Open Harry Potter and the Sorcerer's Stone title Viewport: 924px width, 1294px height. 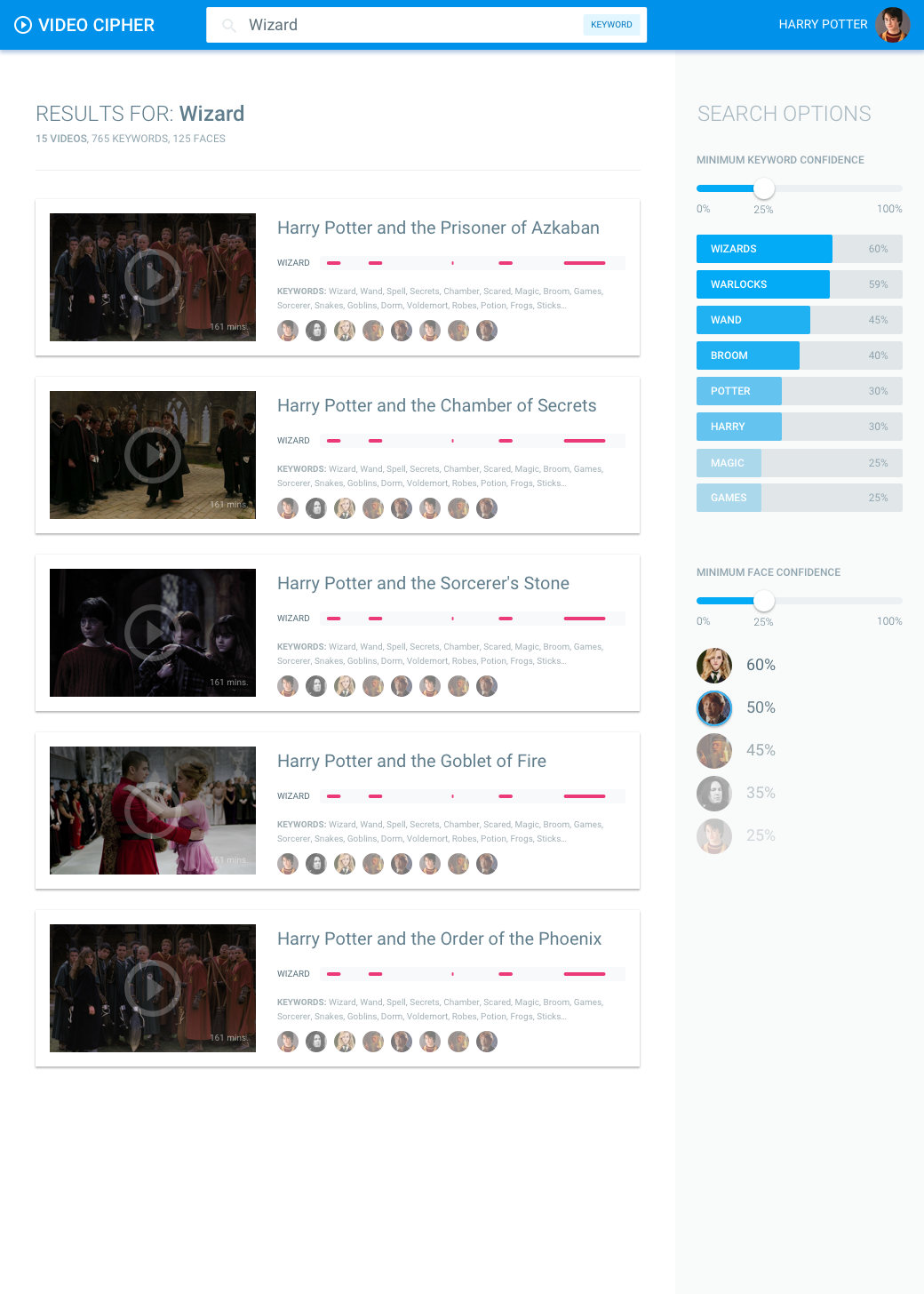pos(423,583)
